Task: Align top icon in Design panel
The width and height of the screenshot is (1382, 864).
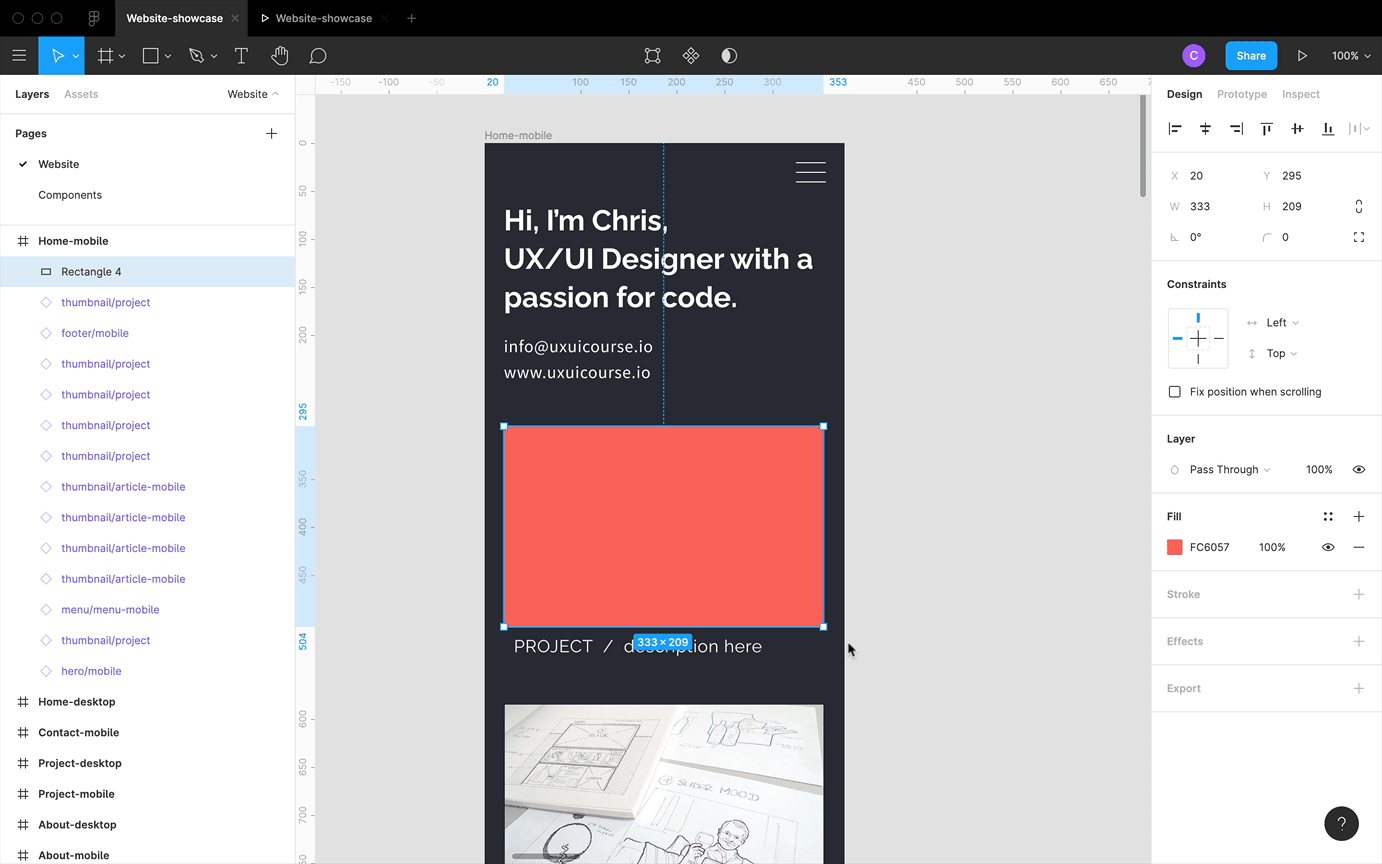Action: click(1267, 128)
